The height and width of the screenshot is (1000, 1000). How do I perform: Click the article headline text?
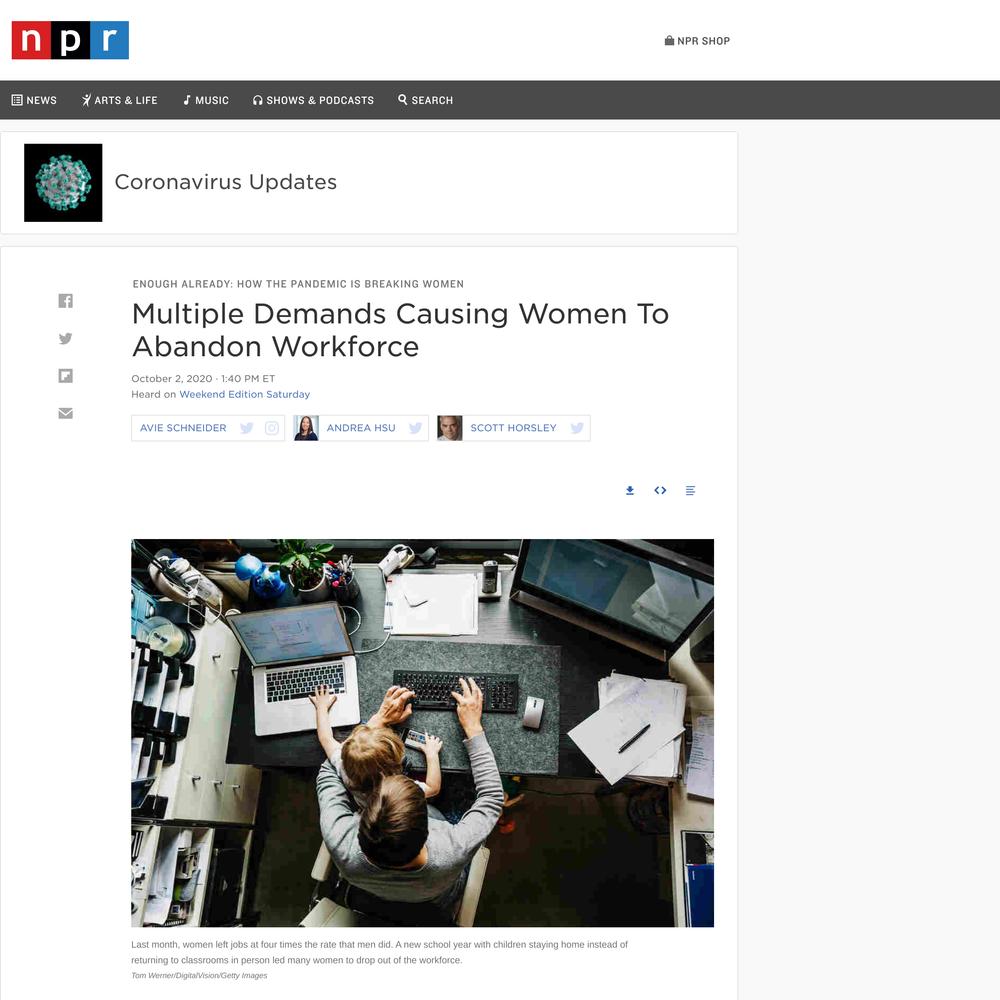[x=401, y=330]
